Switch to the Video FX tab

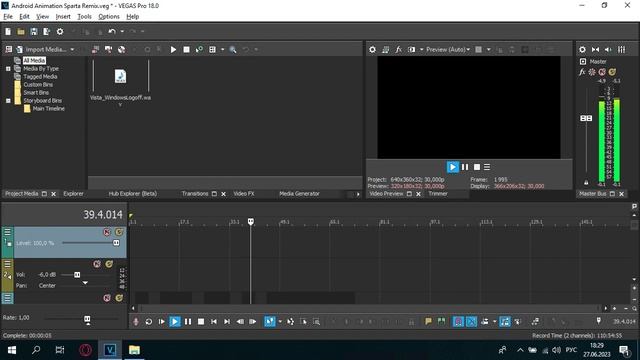[x=244, y=193]
